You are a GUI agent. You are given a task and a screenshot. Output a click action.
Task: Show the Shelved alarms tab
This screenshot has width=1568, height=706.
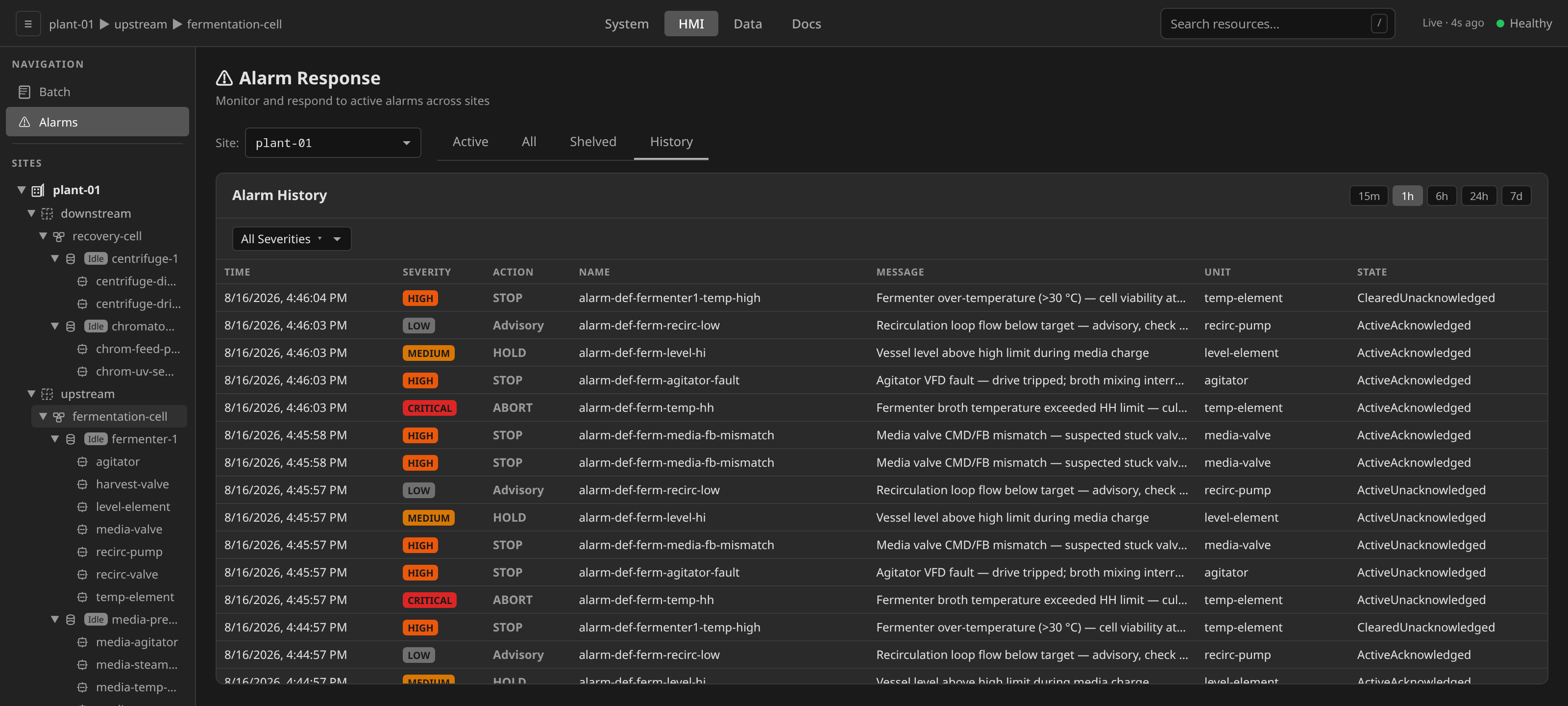point(592,142)
